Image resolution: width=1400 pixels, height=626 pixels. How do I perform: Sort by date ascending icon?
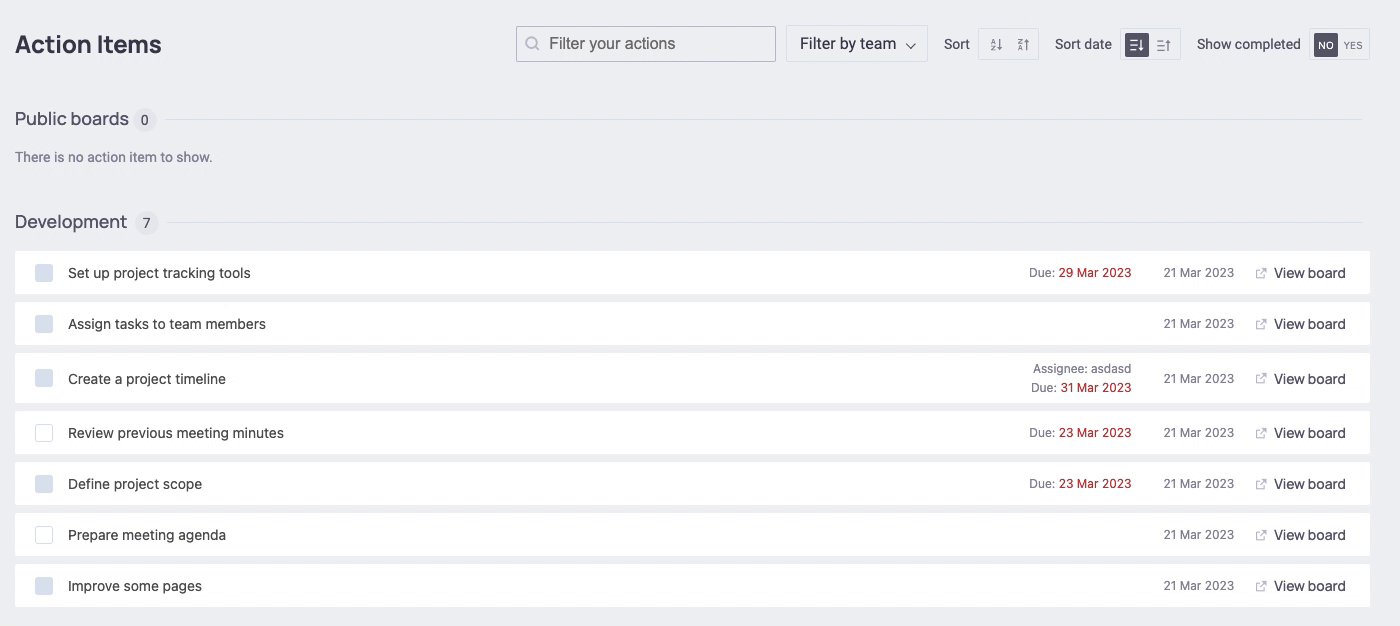point(1164,45)
